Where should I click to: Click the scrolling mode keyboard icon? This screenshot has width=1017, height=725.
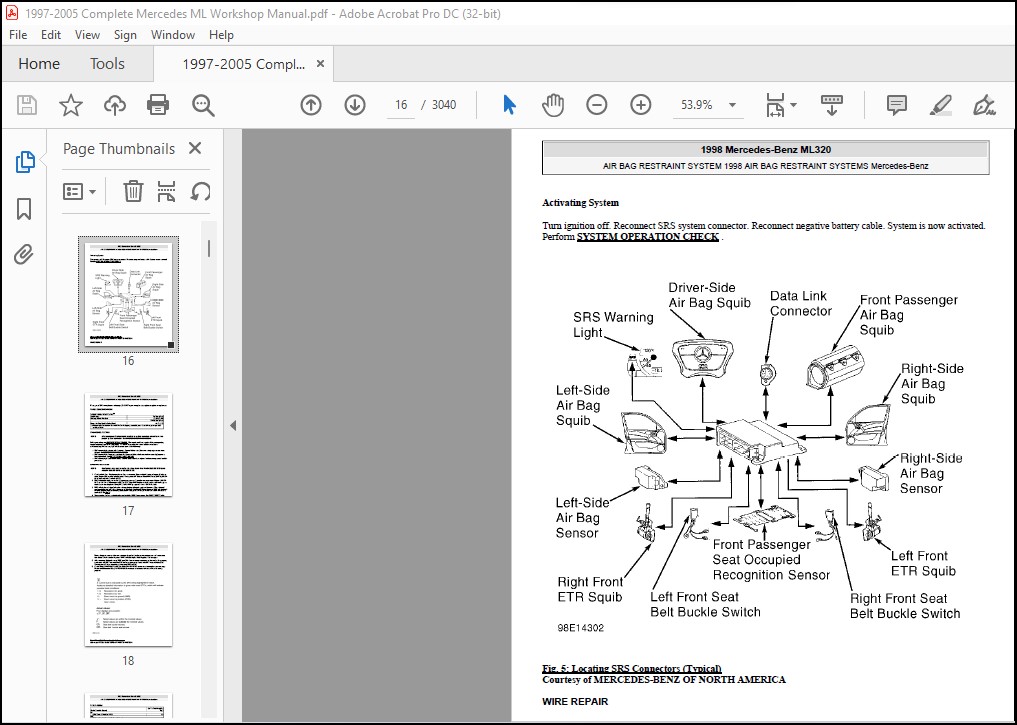832,105
